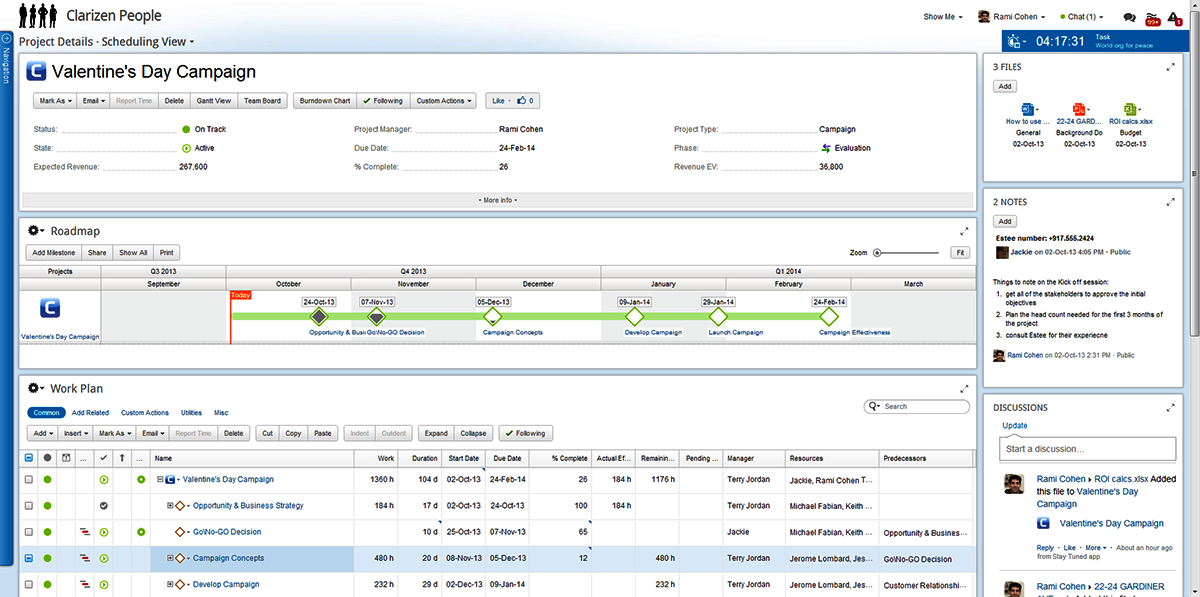This screenshot has height=597, width=1200.
Task: Select the Develop Campaign row checkbox
Action: tap(28, 584)
